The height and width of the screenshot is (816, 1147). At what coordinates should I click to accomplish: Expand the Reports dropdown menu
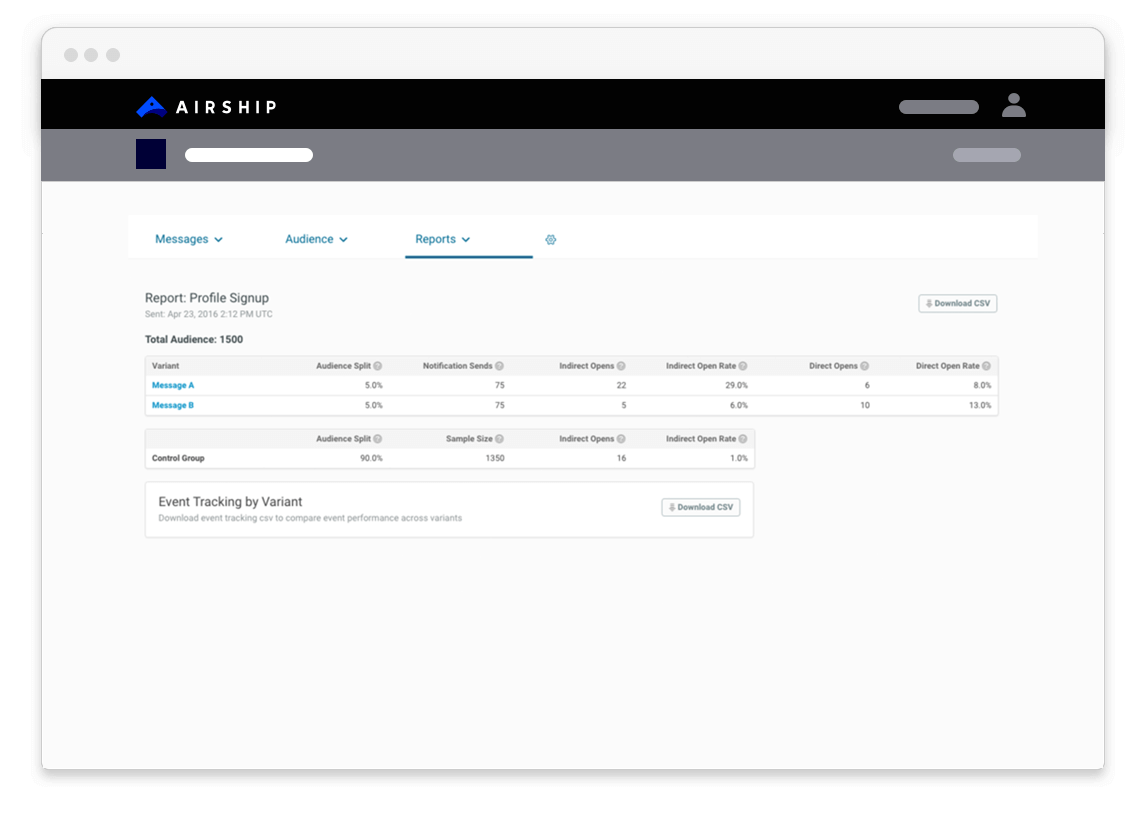(x=442, y=240)
